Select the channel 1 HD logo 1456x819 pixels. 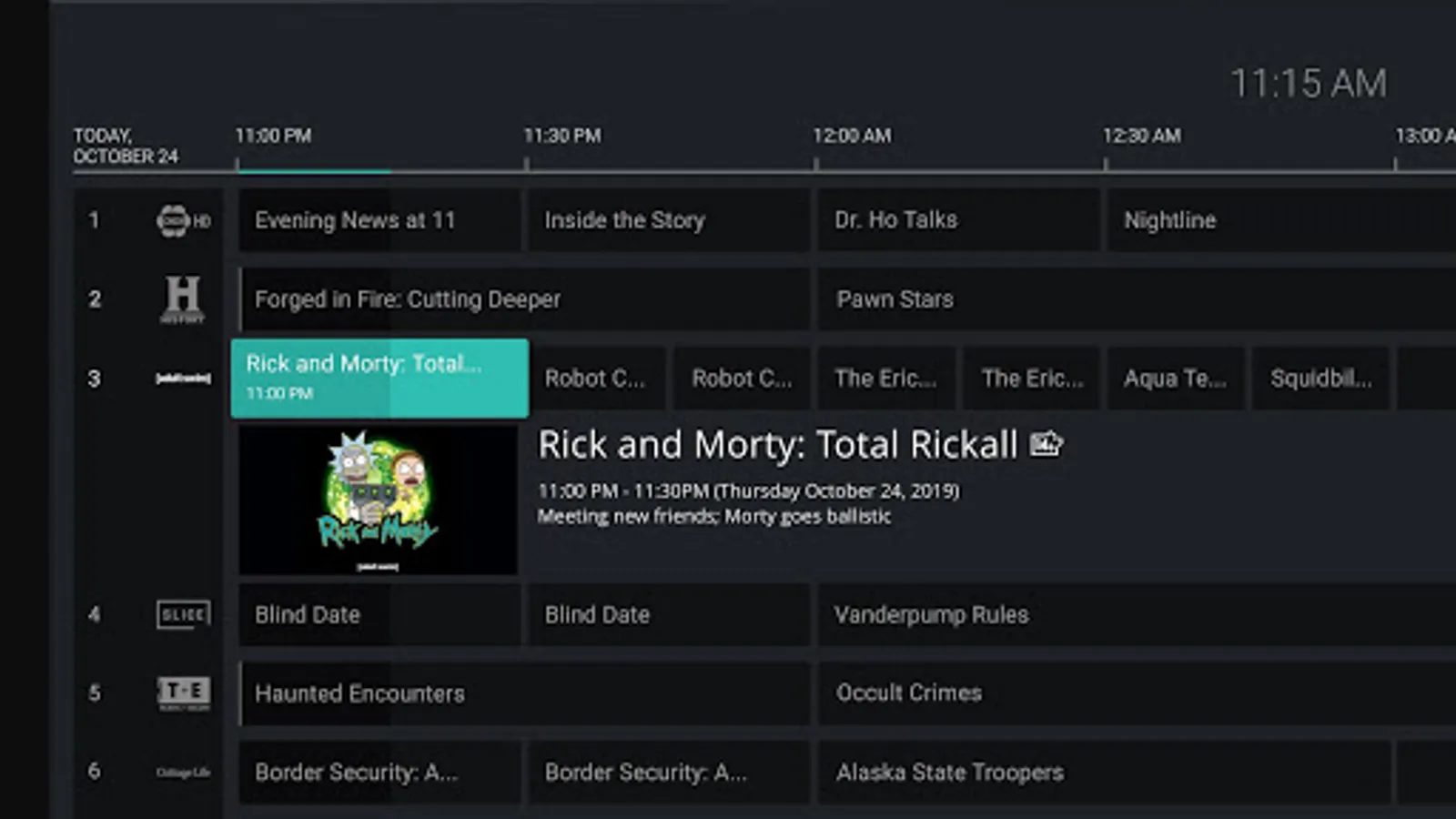pyautogui.click(x=183, y=220)
